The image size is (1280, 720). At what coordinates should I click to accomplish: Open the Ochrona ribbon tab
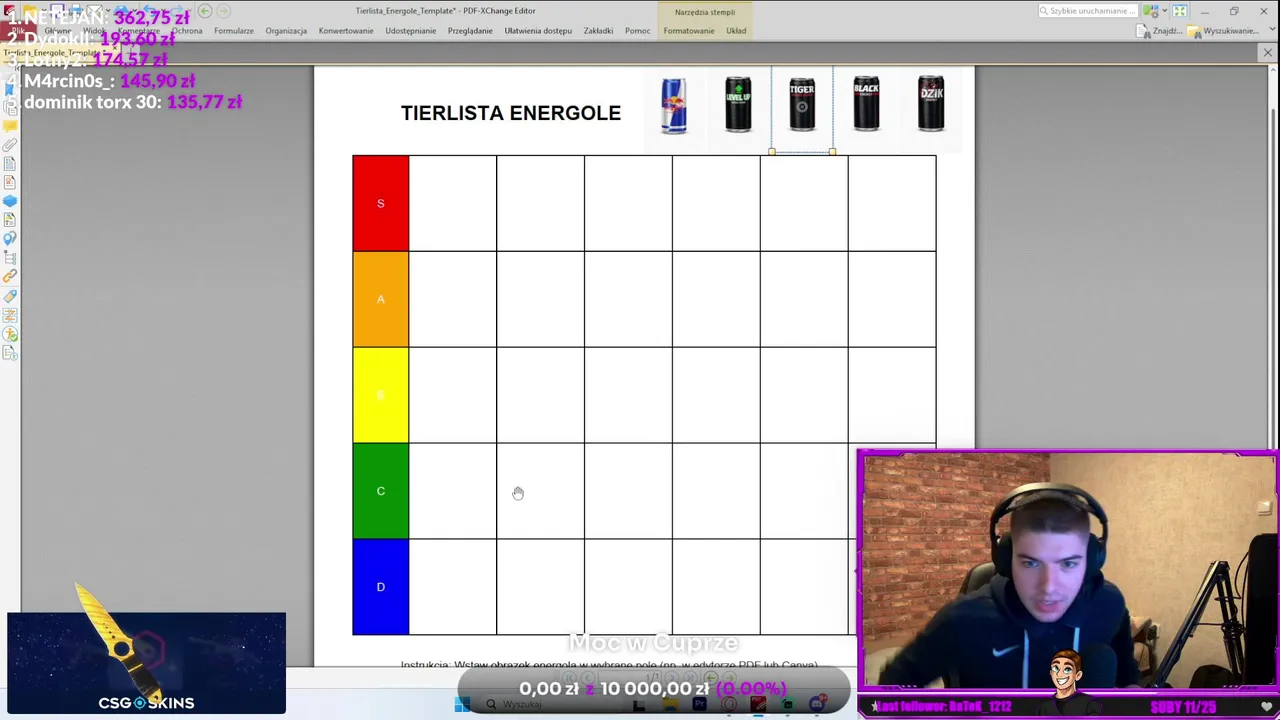187,31
